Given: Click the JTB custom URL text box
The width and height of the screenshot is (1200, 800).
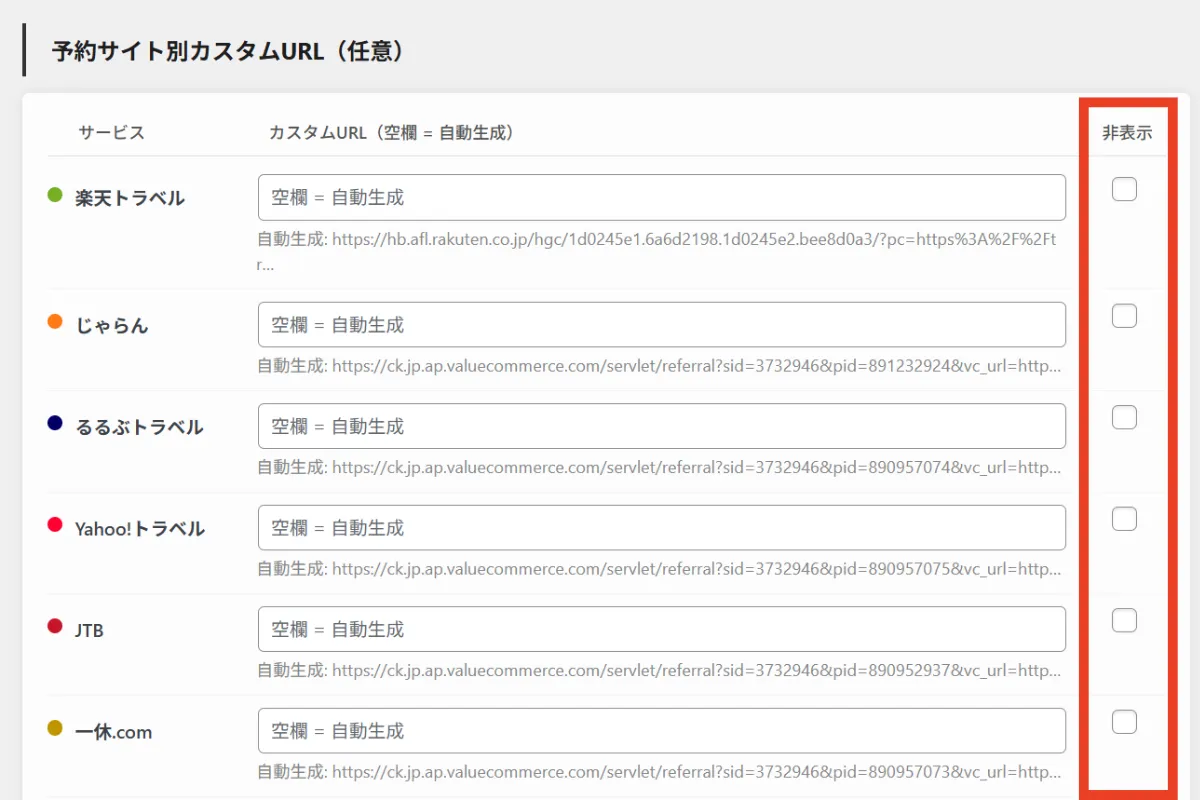Looking at the screenshot, I should tap(662, 629).
